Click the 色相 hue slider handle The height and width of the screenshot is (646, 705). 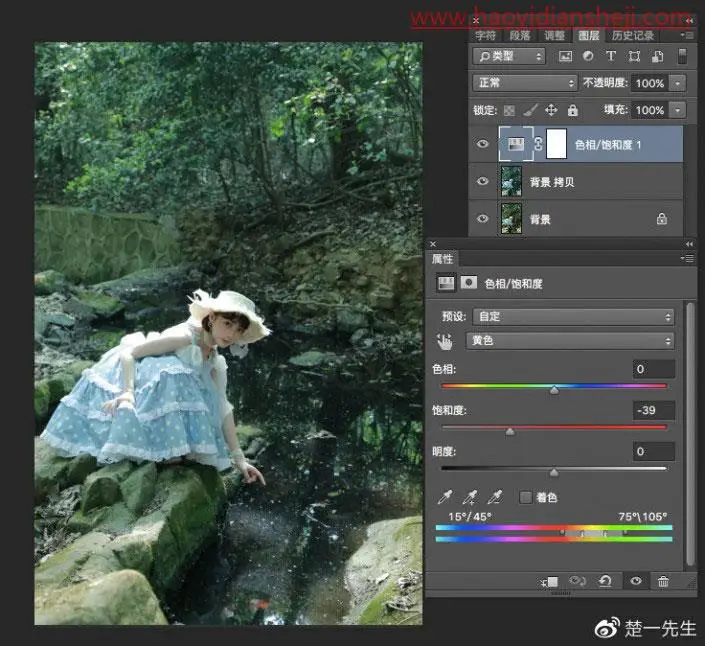(554, 390)
